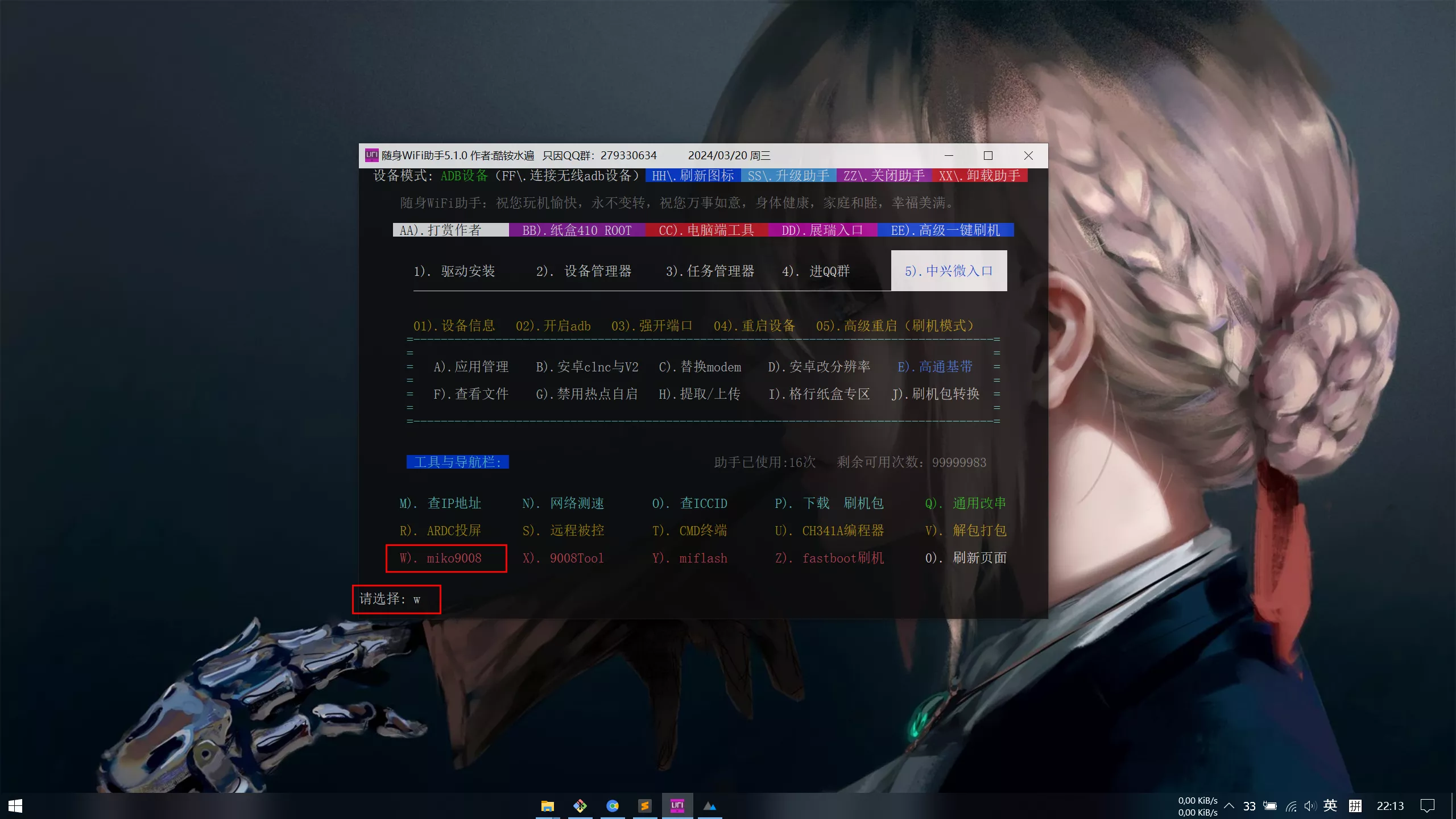Click the Windows Start button
This screenshot has width=1456, height=819.
pyautogui.click(x=15, y=806)
